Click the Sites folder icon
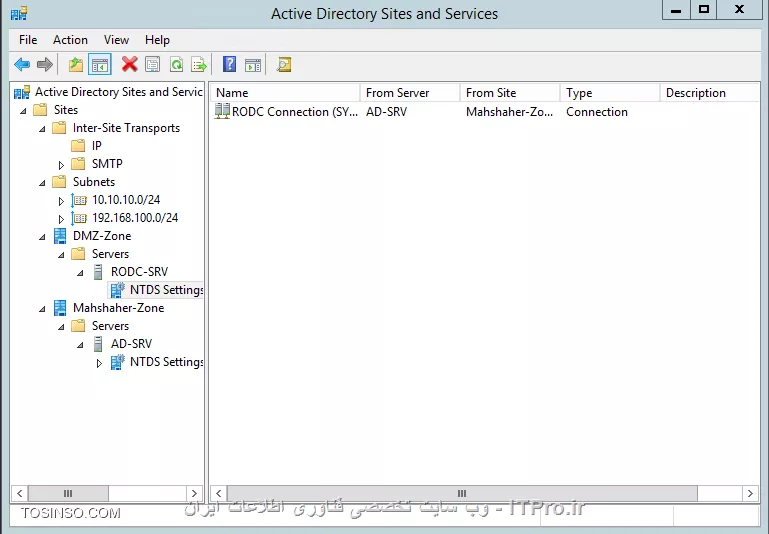This screenshot has width=769, height=534. coord(40,110)
